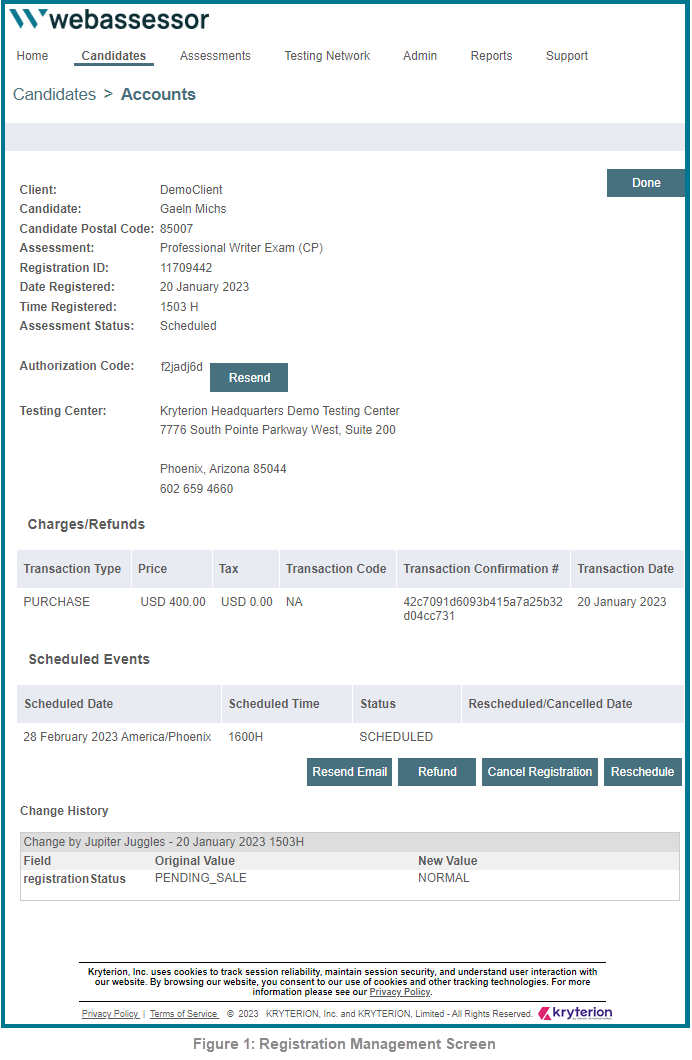Open the Assessments menu
This screenshot has height=1060, width=692.
(x=215, y=56)
